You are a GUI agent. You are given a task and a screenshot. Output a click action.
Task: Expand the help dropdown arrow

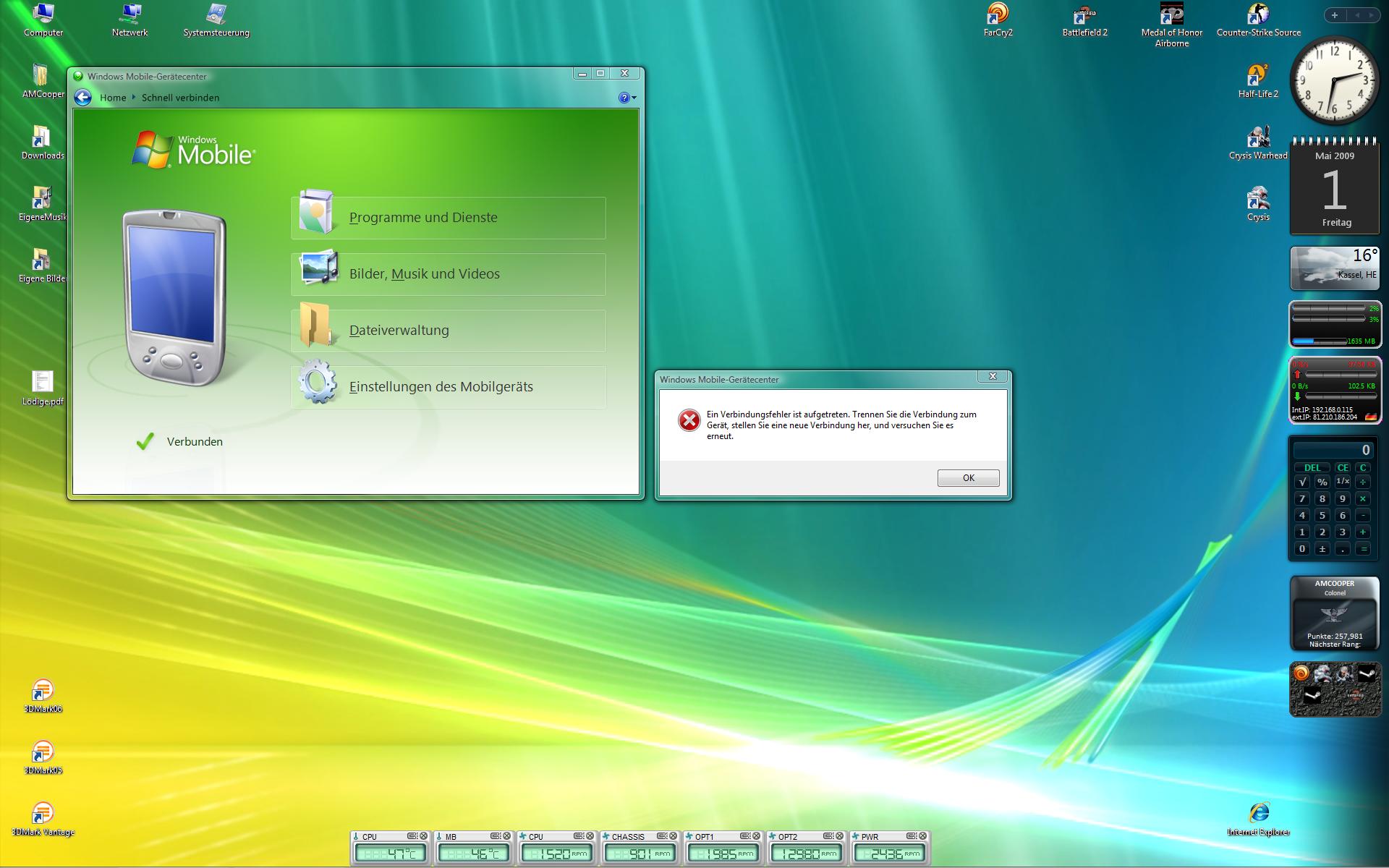[x=634, y=98]
